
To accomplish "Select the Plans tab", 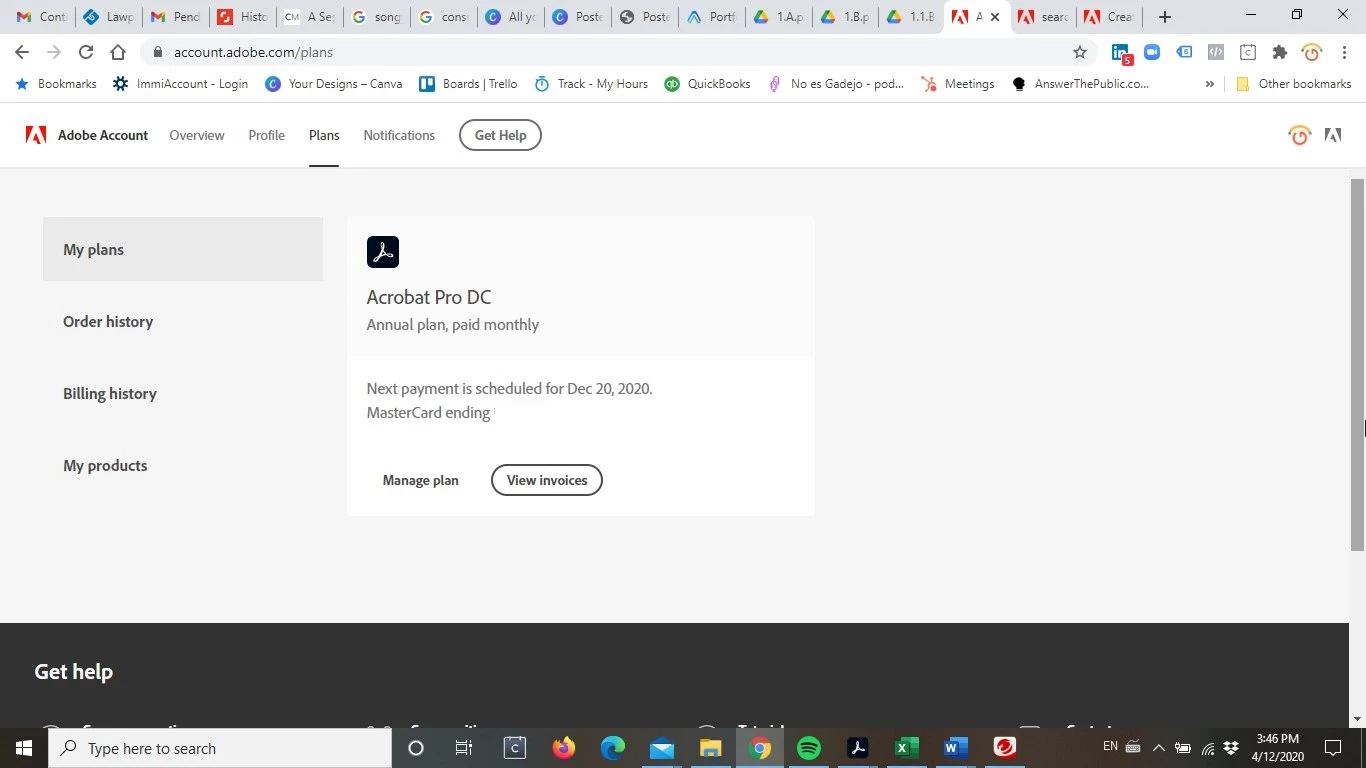I will point(324,135).
